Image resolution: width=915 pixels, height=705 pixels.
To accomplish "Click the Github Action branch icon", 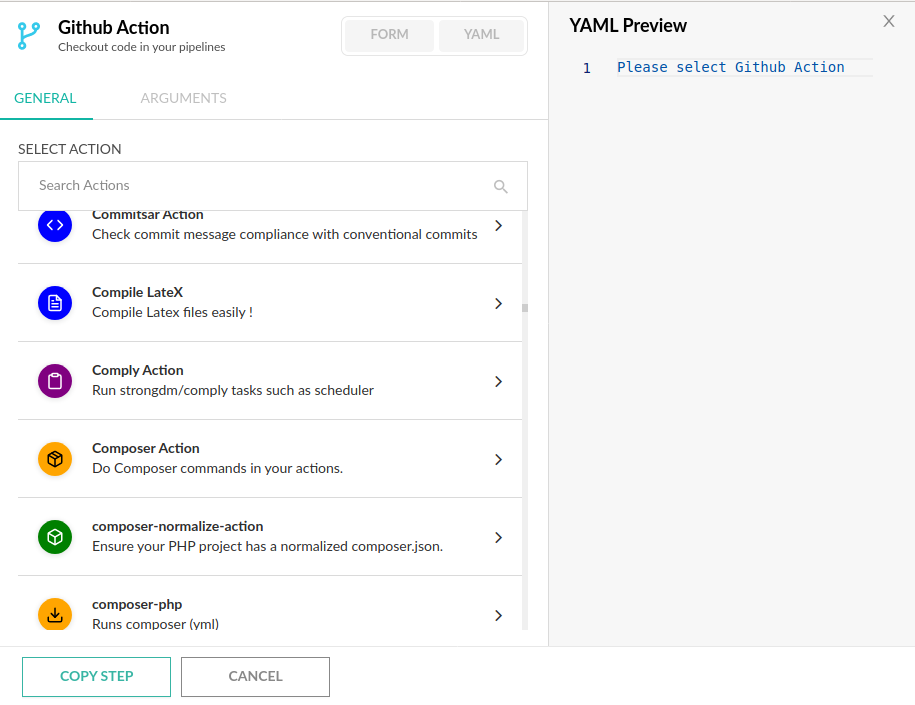I will coord(29,36).
